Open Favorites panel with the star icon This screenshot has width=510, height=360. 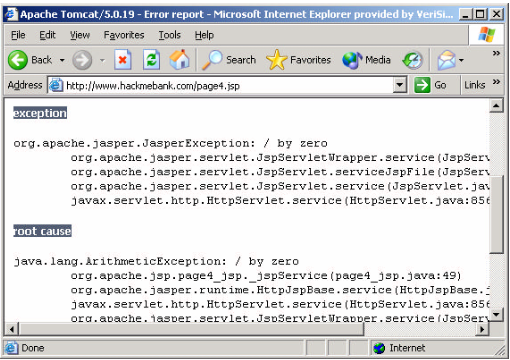coord(277,60)
